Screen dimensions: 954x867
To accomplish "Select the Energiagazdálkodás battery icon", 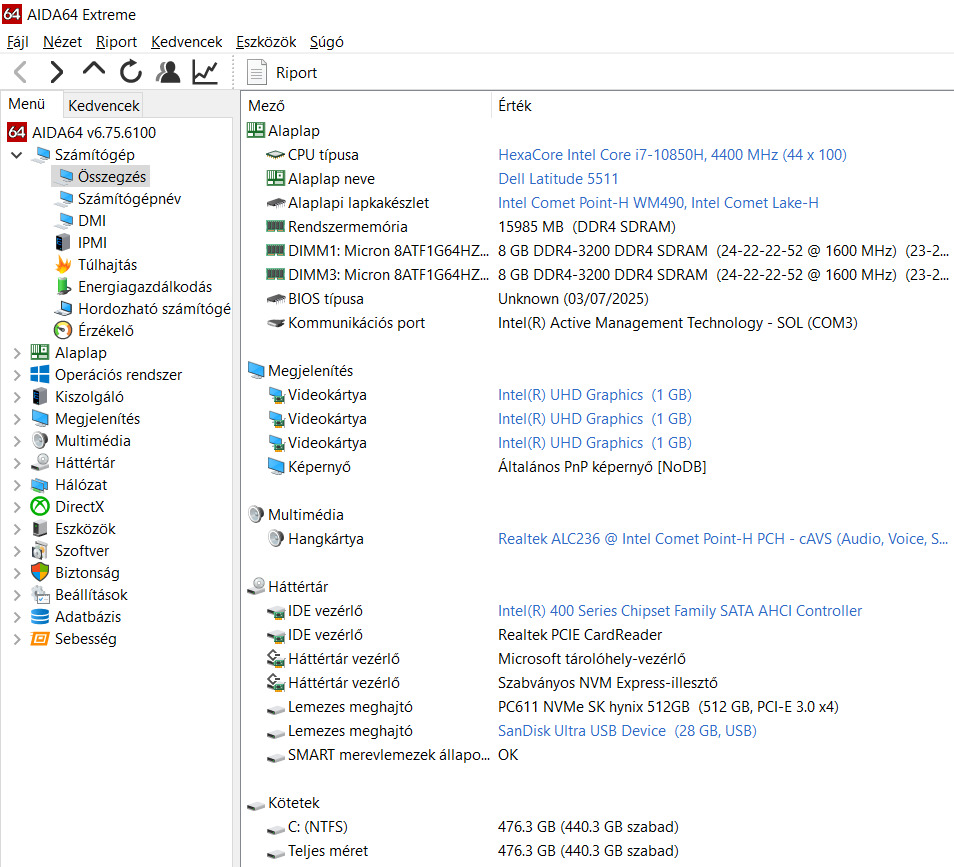I will (x=63, y=286).
